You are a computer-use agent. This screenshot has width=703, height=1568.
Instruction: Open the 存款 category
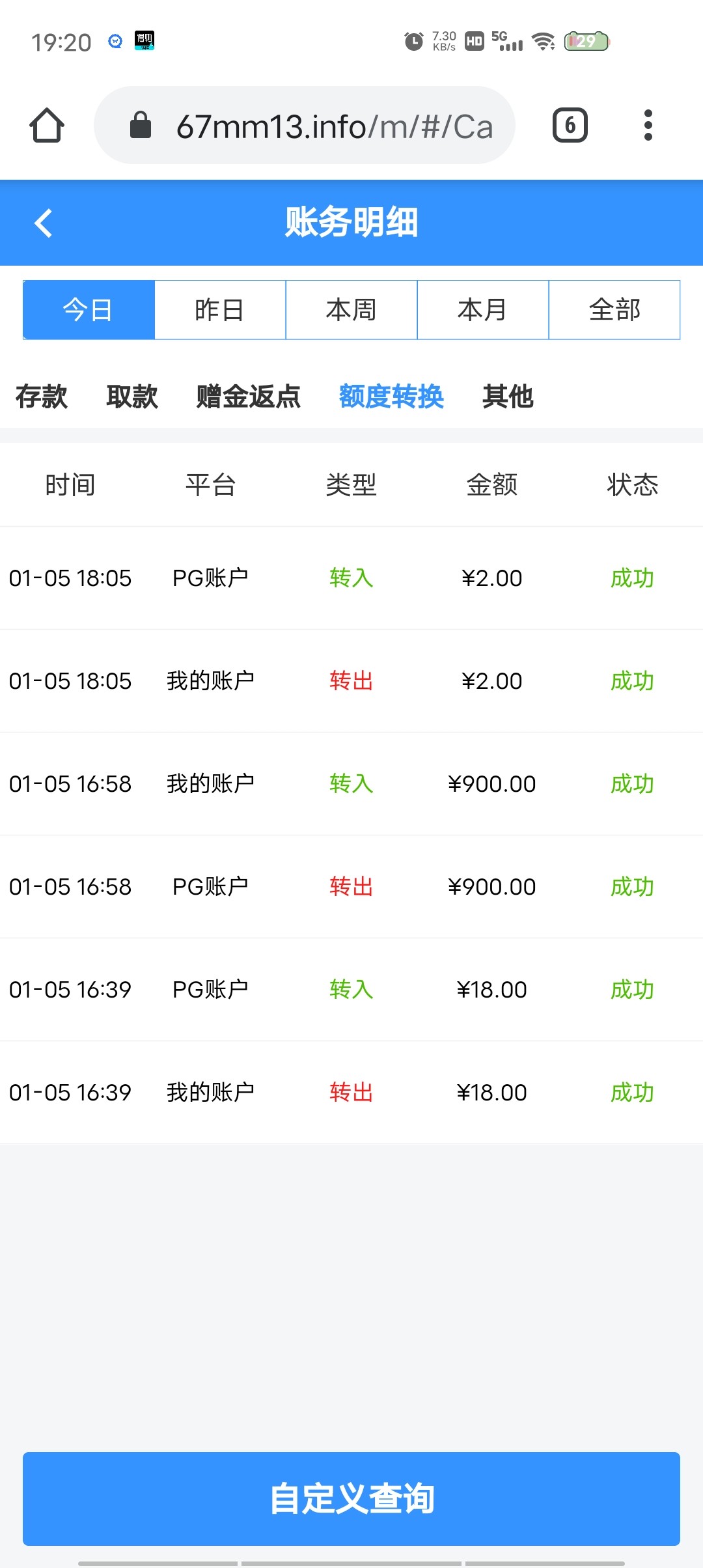[x=41, y=397]
